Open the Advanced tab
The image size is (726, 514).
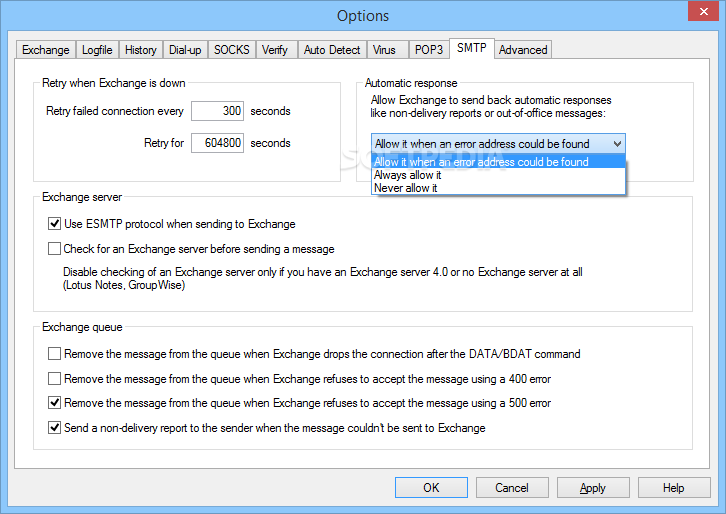click(x=523, y=50)
